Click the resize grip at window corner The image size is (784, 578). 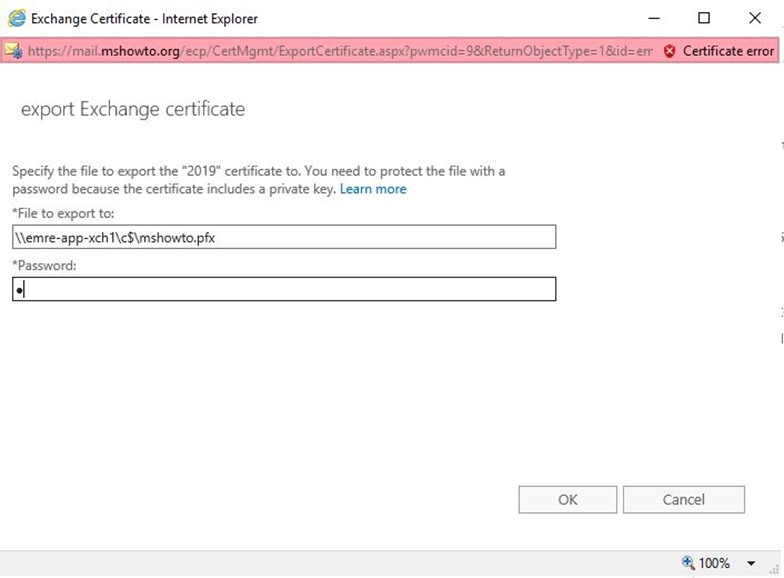[x=776, y=569]
